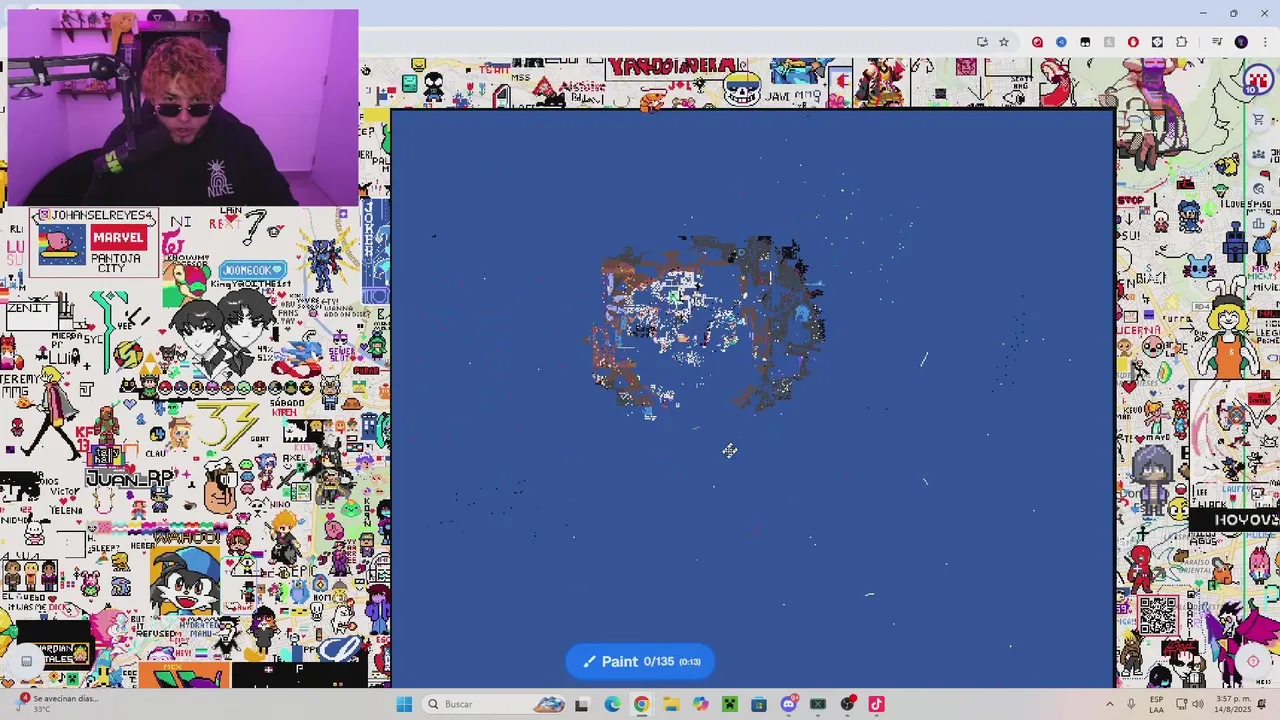Viewport: 1280px width, 720px height.
Task: Click the locate position icon bottom right
Action: click(1253, 661)
